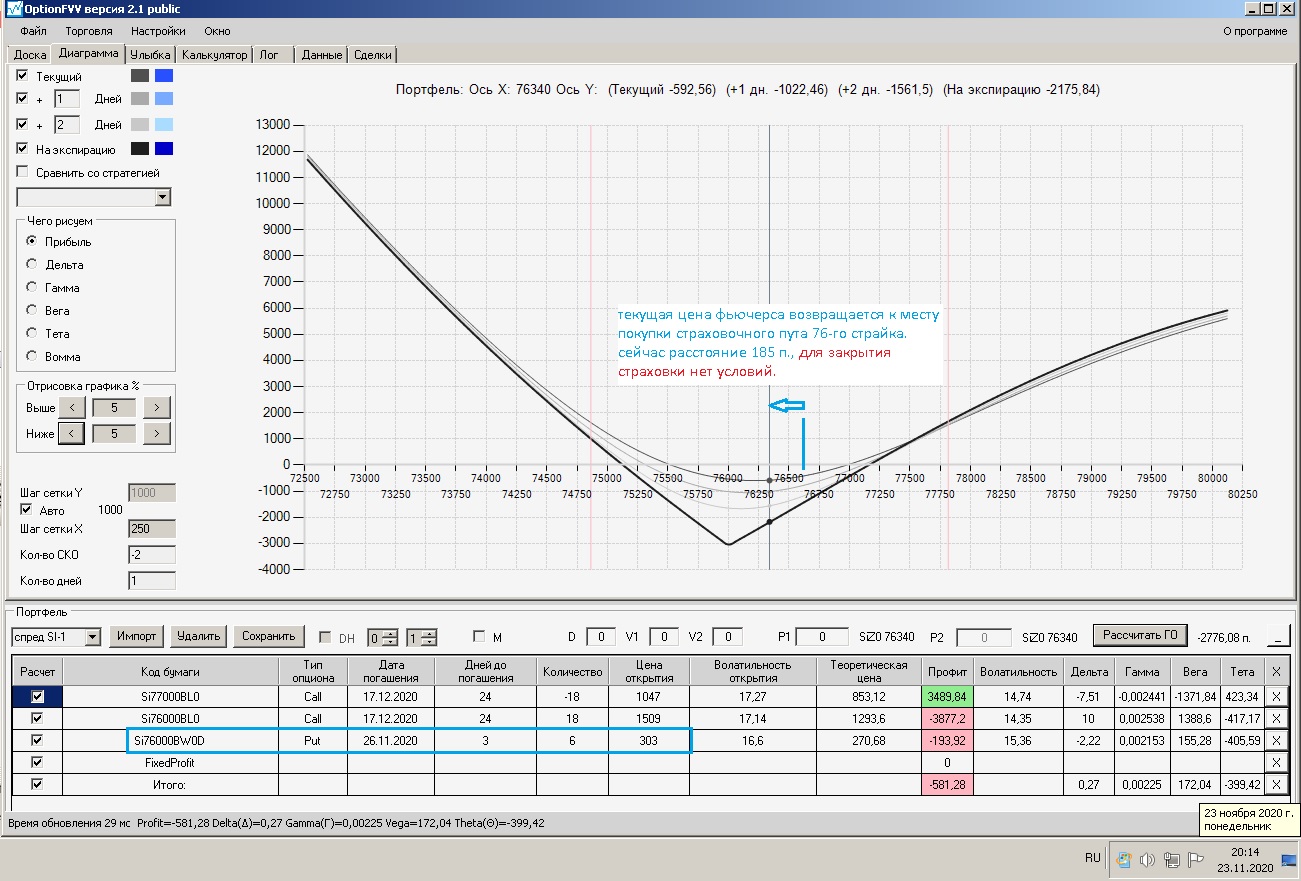Uncheck the Расчет box for Si76000BW0D
The height and width of the screenshot is (881, 1301).
click(38, 740)
